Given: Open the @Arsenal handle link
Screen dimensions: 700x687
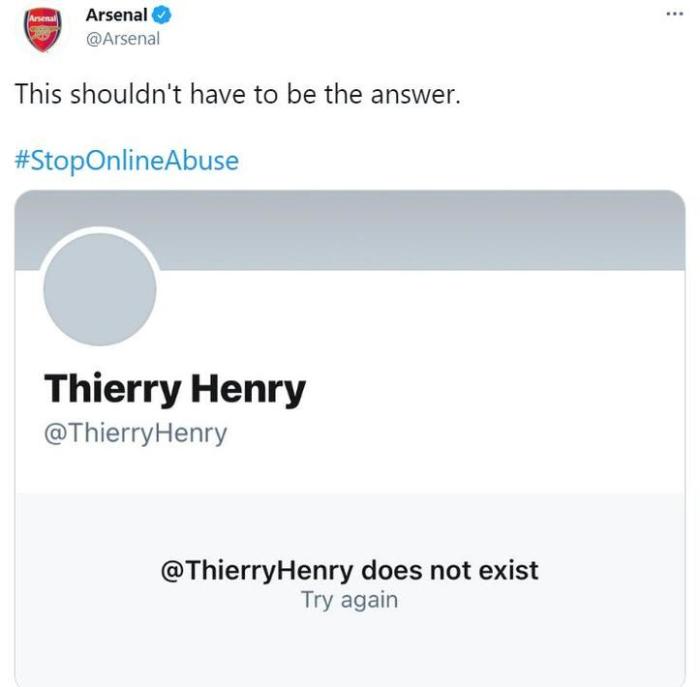Looking at the screenshot, I should coord(122,39).
